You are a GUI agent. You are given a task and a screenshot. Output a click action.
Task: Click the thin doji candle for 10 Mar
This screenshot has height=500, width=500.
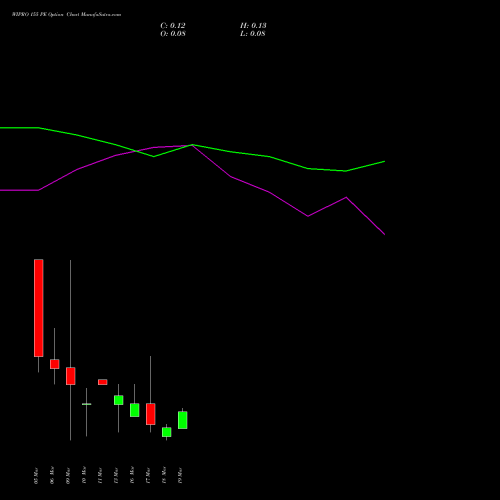pos(87,404)
